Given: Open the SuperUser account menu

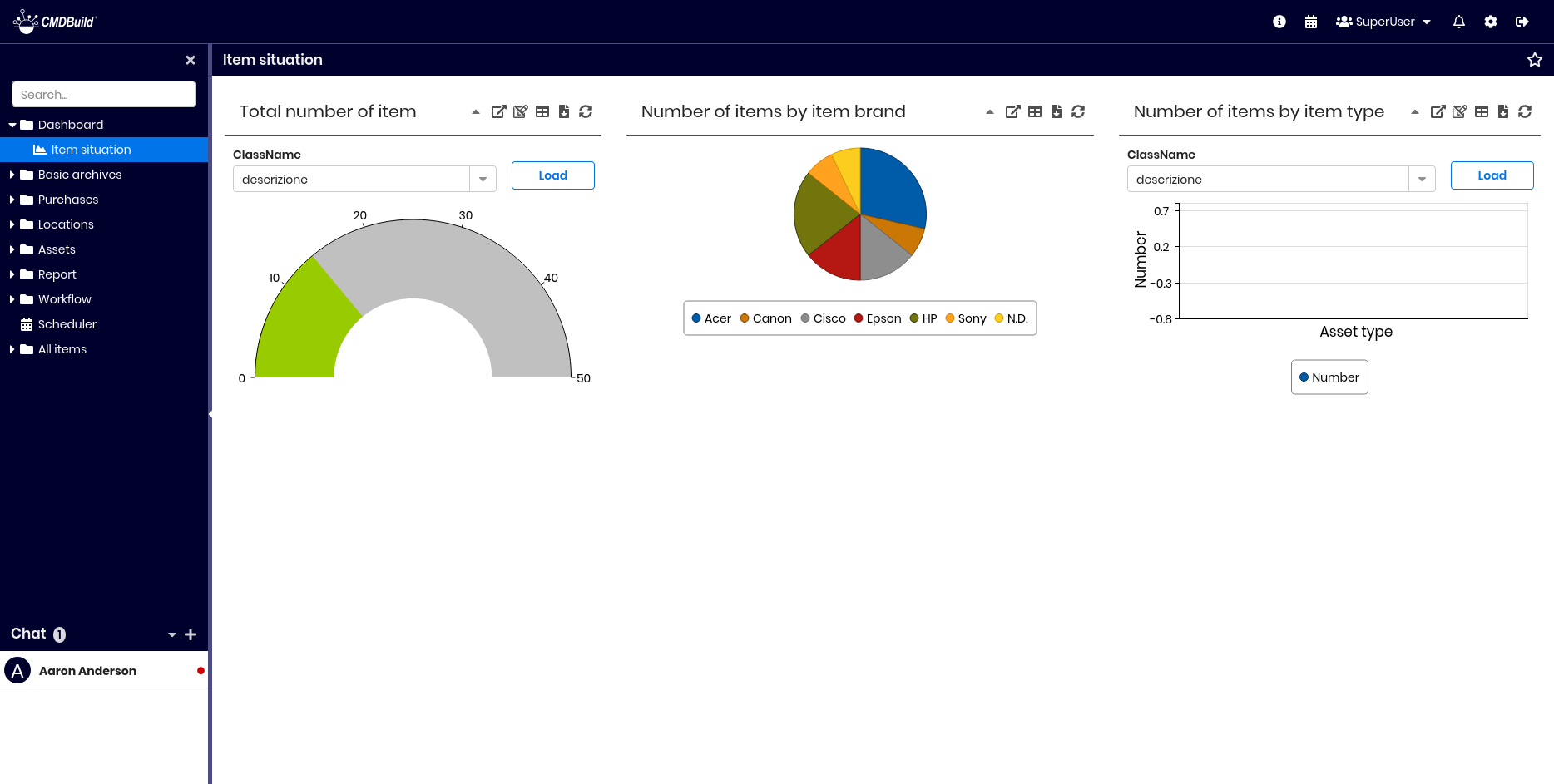Looking at the screenshot, I should [1383, 22].
